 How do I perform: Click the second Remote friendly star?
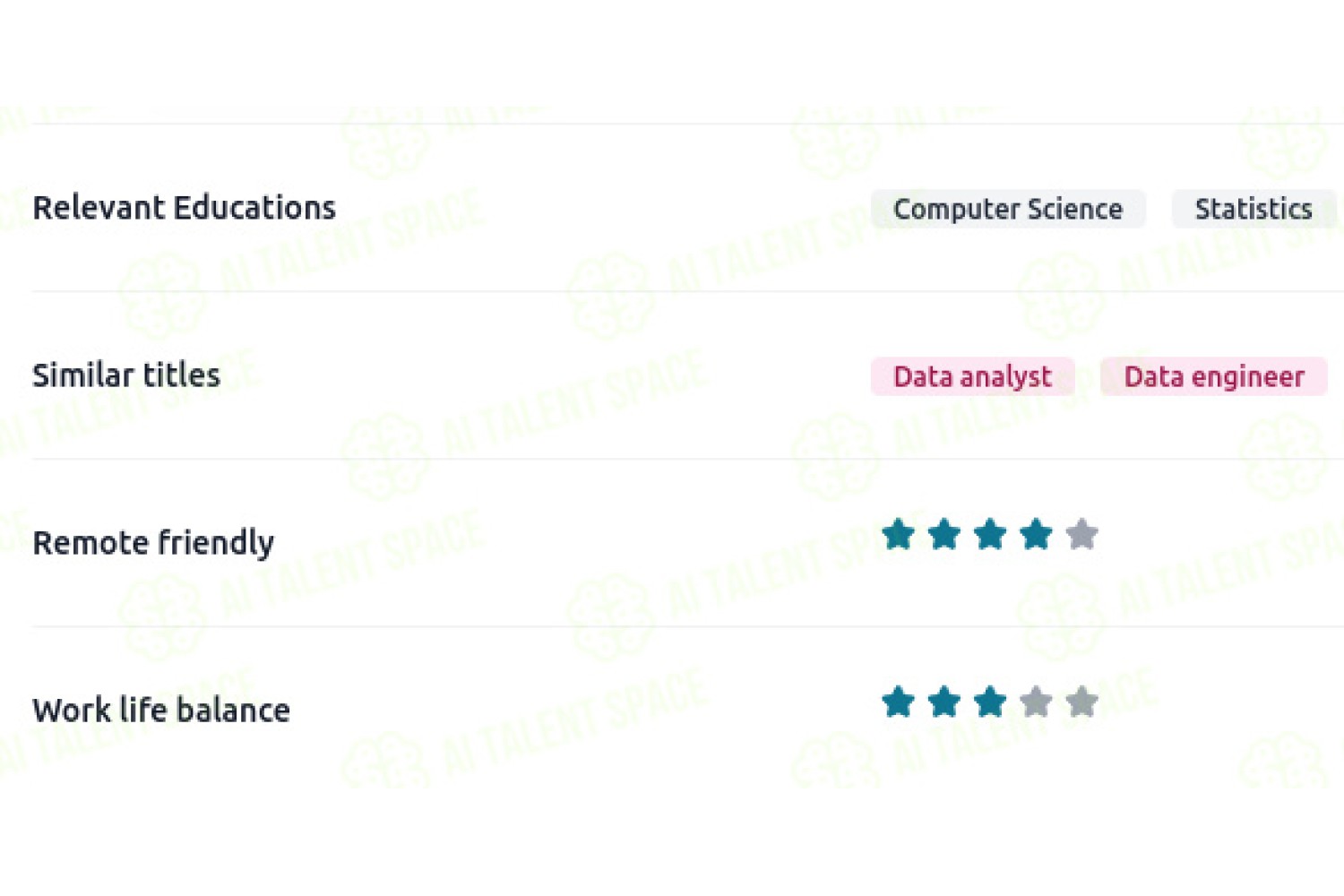coord(943,535)
